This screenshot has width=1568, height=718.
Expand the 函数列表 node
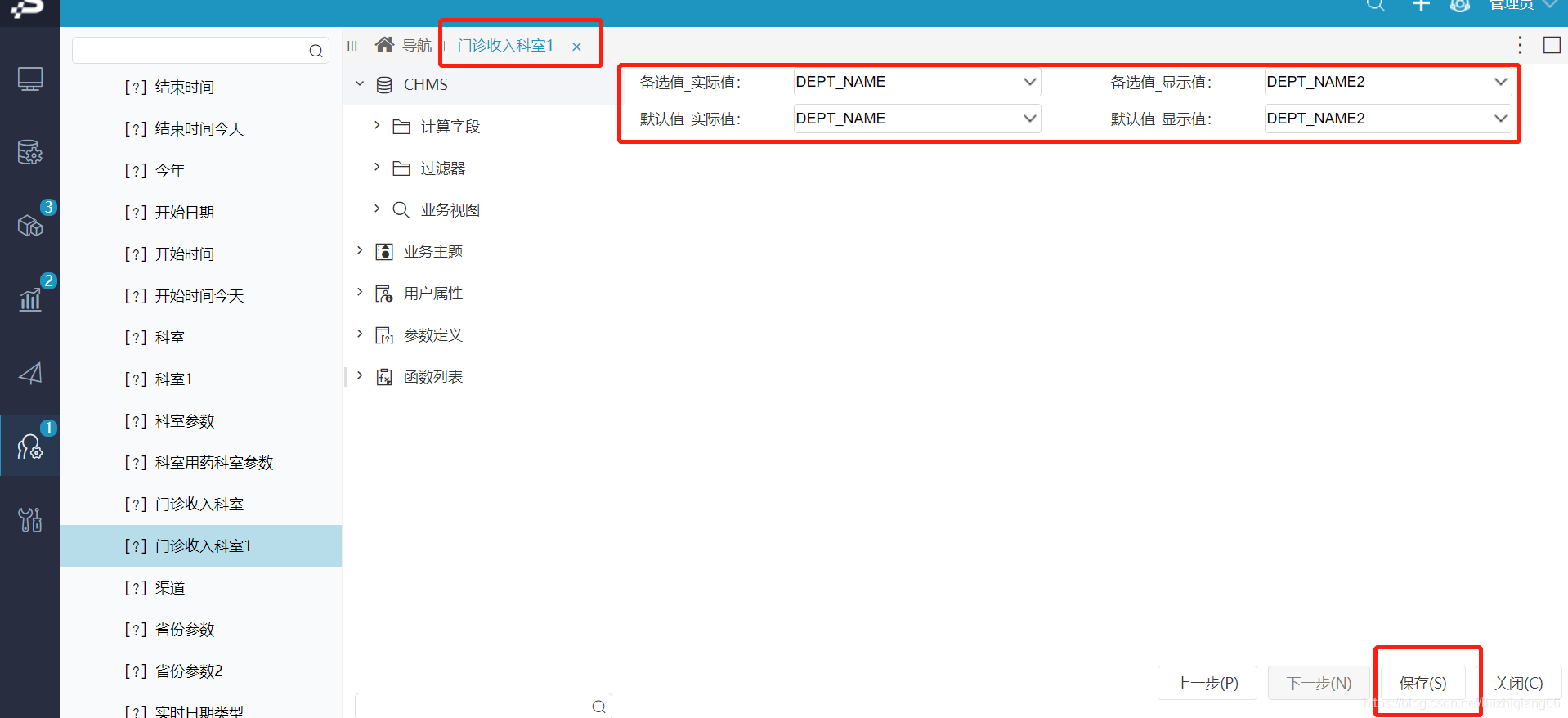point(359,375)
